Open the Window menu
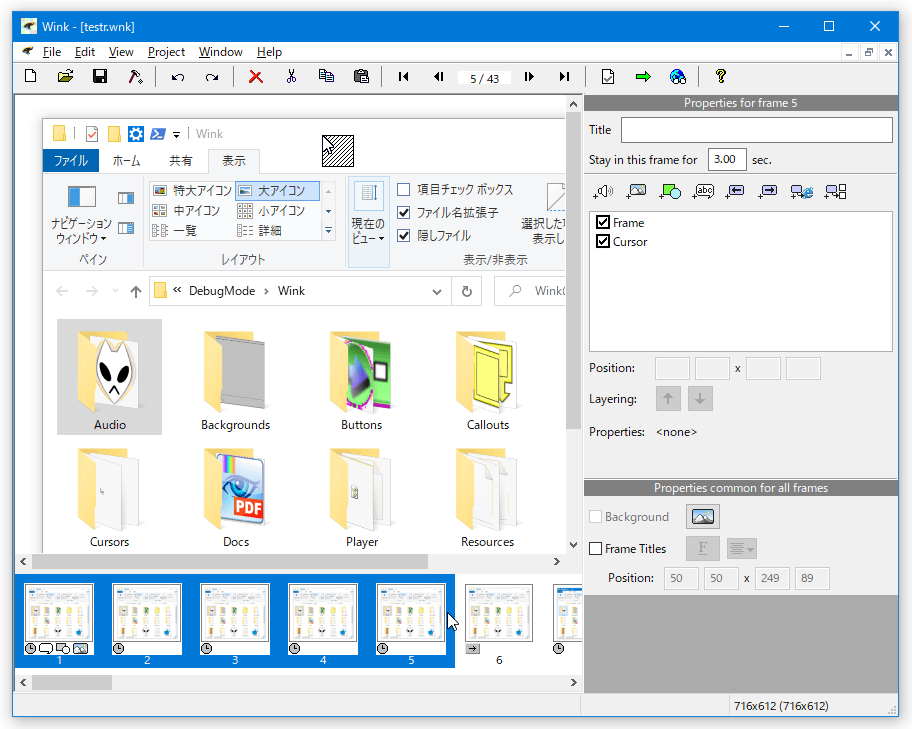Image resolution: width=912 pixels, height=729 pixels. coord(220,52)
